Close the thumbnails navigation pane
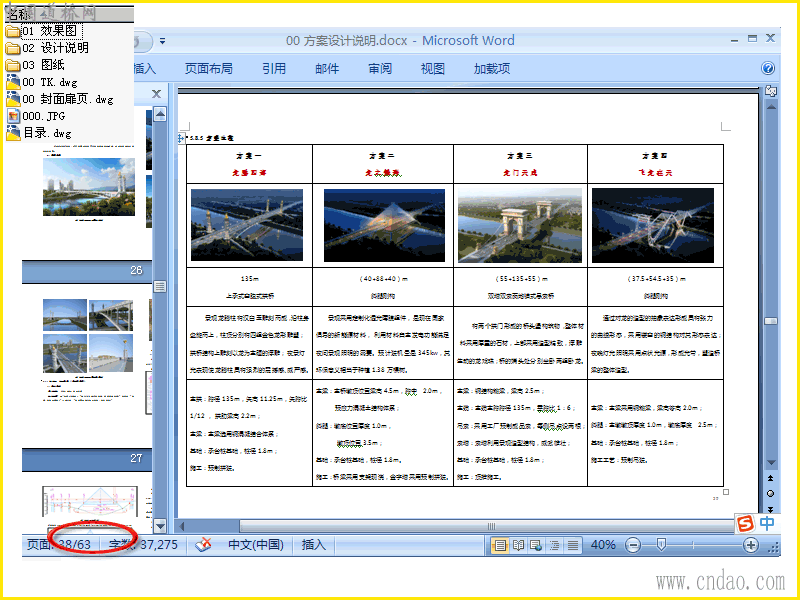Screen dimensions: 800x600 [157, 94]
